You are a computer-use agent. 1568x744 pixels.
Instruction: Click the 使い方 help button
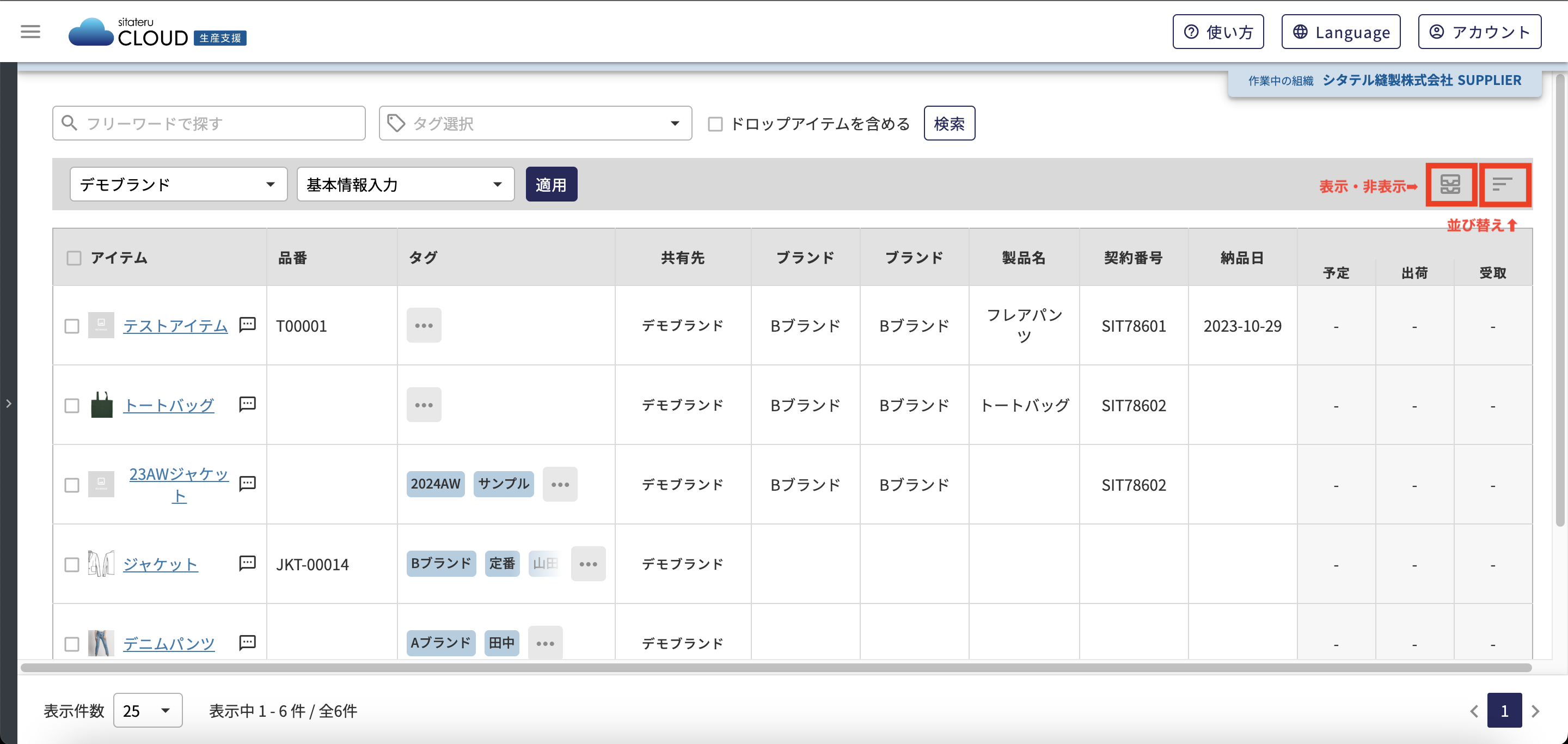(x=1218, y=32)
